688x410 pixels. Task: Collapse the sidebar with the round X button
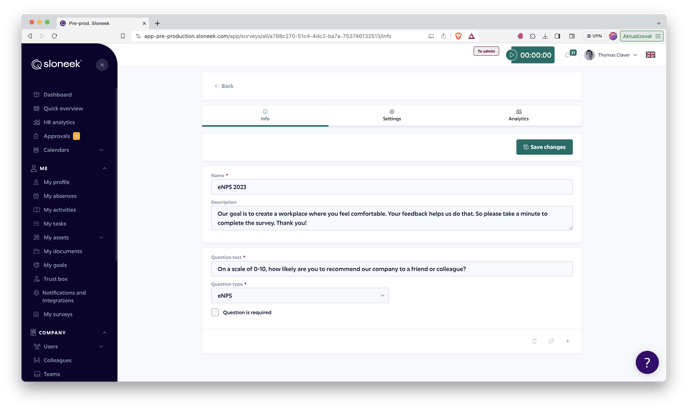click(102, 65)
